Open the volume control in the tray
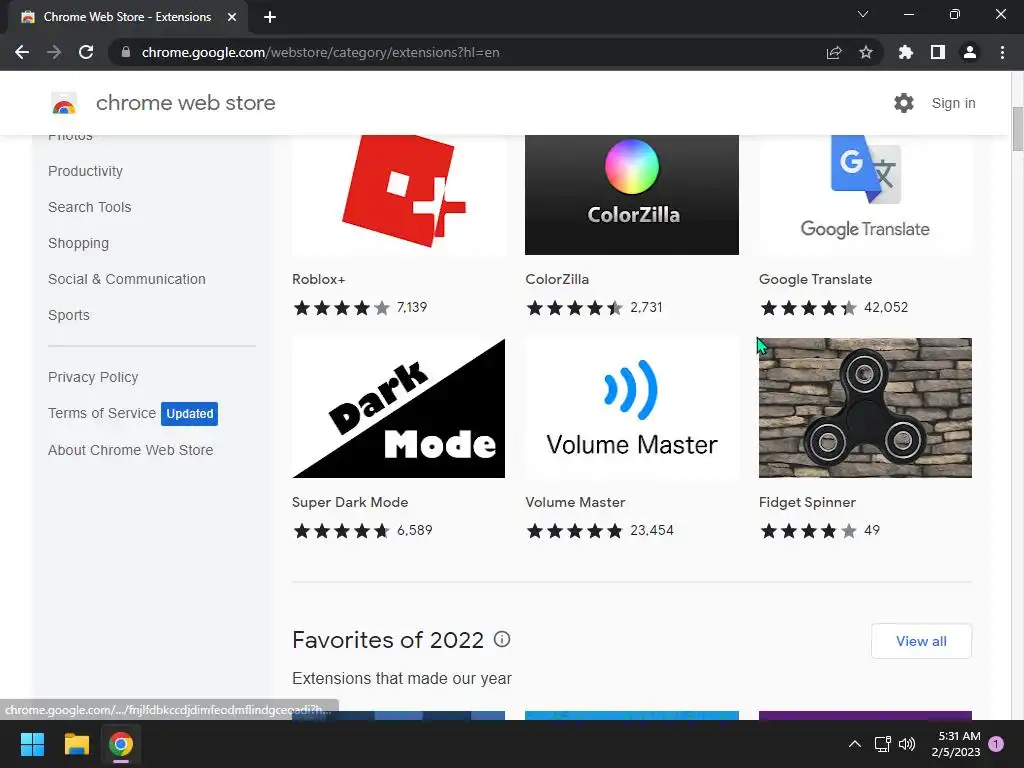 click(x=907, y=744)
